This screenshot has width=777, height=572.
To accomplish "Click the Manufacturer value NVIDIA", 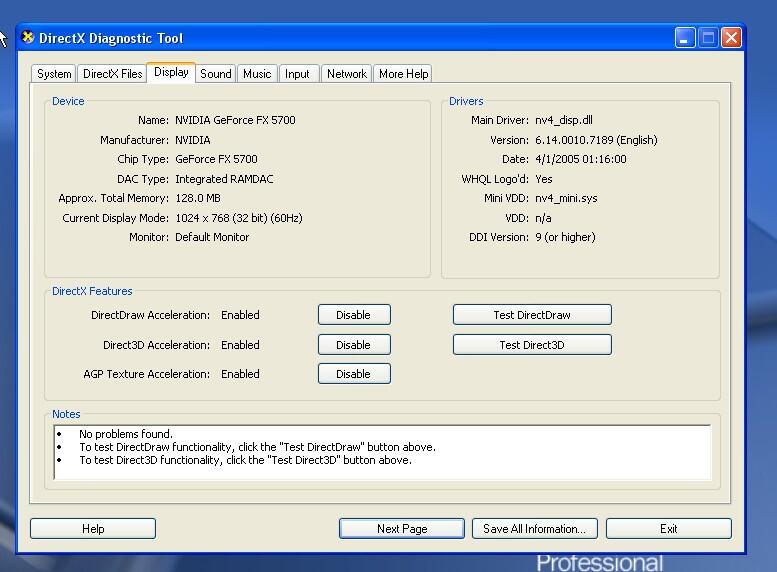I will 193,140.
